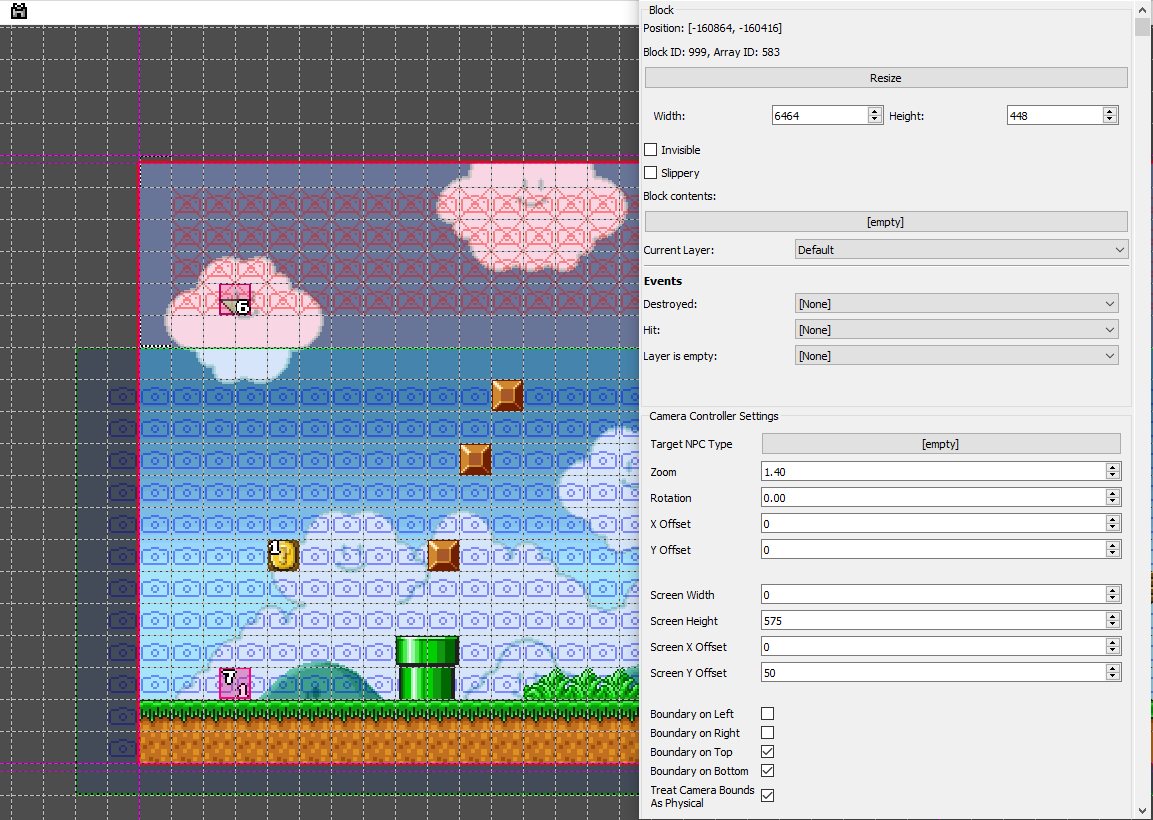Click the Screen X Offset spinner arrows
The height and width of the screenshot is (820, 1153).
point(1113,647)
